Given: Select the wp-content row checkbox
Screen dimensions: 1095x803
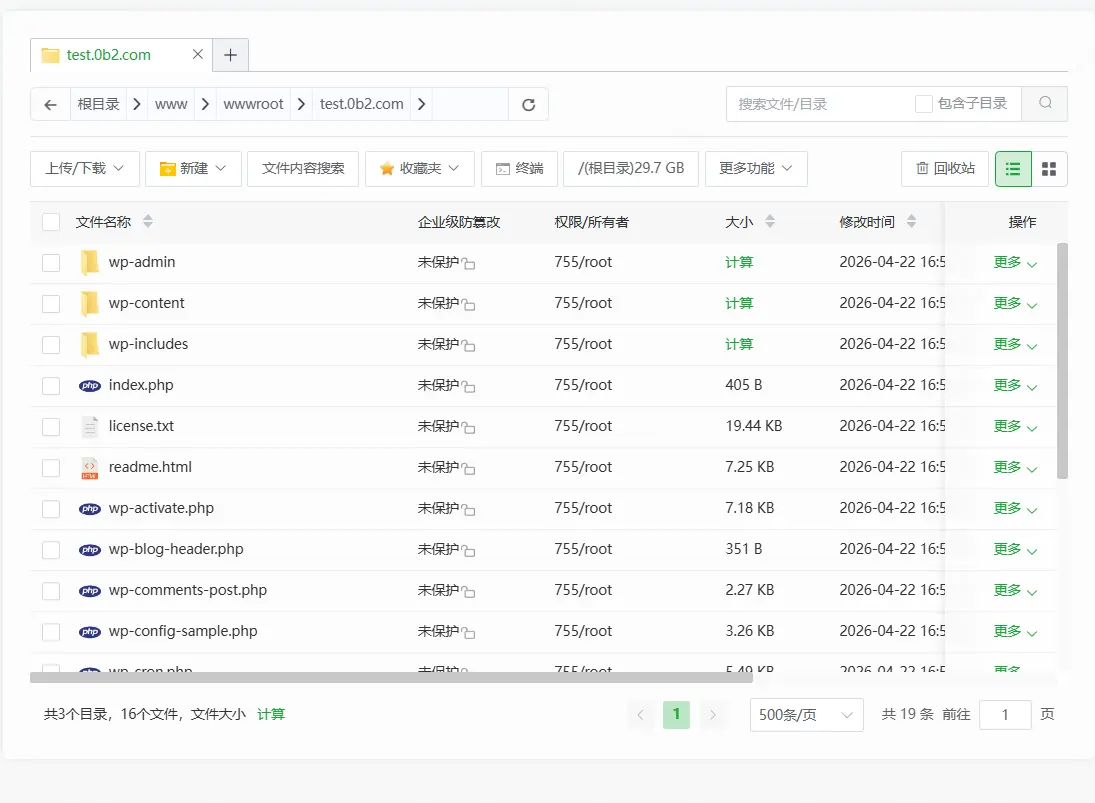Looking at the screenshot, I should (51, 304).
